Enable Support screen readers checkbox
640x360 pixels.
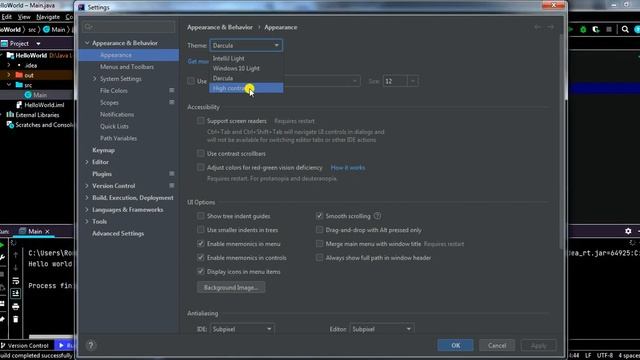point(200,121)
